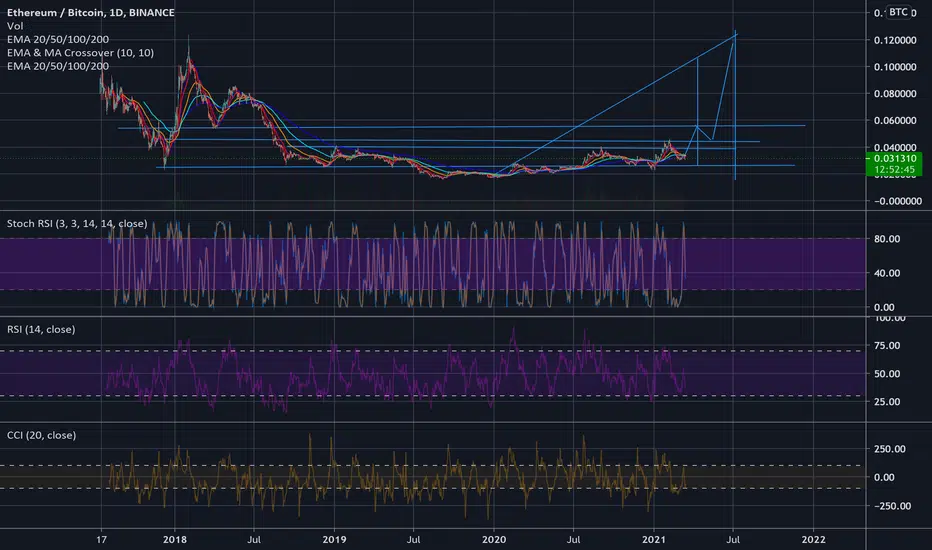Image resolution: width=932 pixels, height=550 pixels.
Task: Click the Jul label between 2019 and 2020
Action: point(413,540)
